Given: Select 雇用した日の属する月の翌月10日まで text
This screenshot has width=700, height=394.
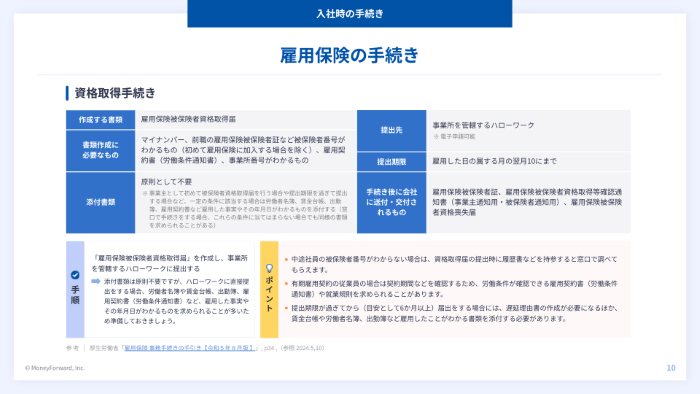Looking at the screenshot, I should tap(494, 161).
